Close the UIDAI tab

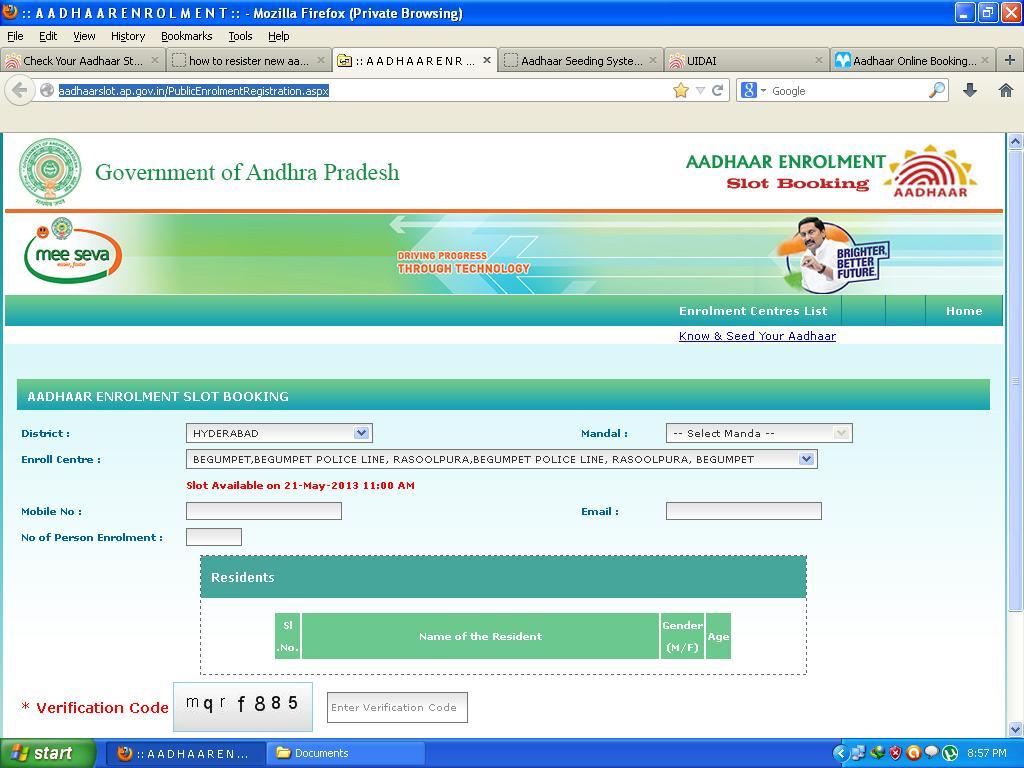[818, 60]
